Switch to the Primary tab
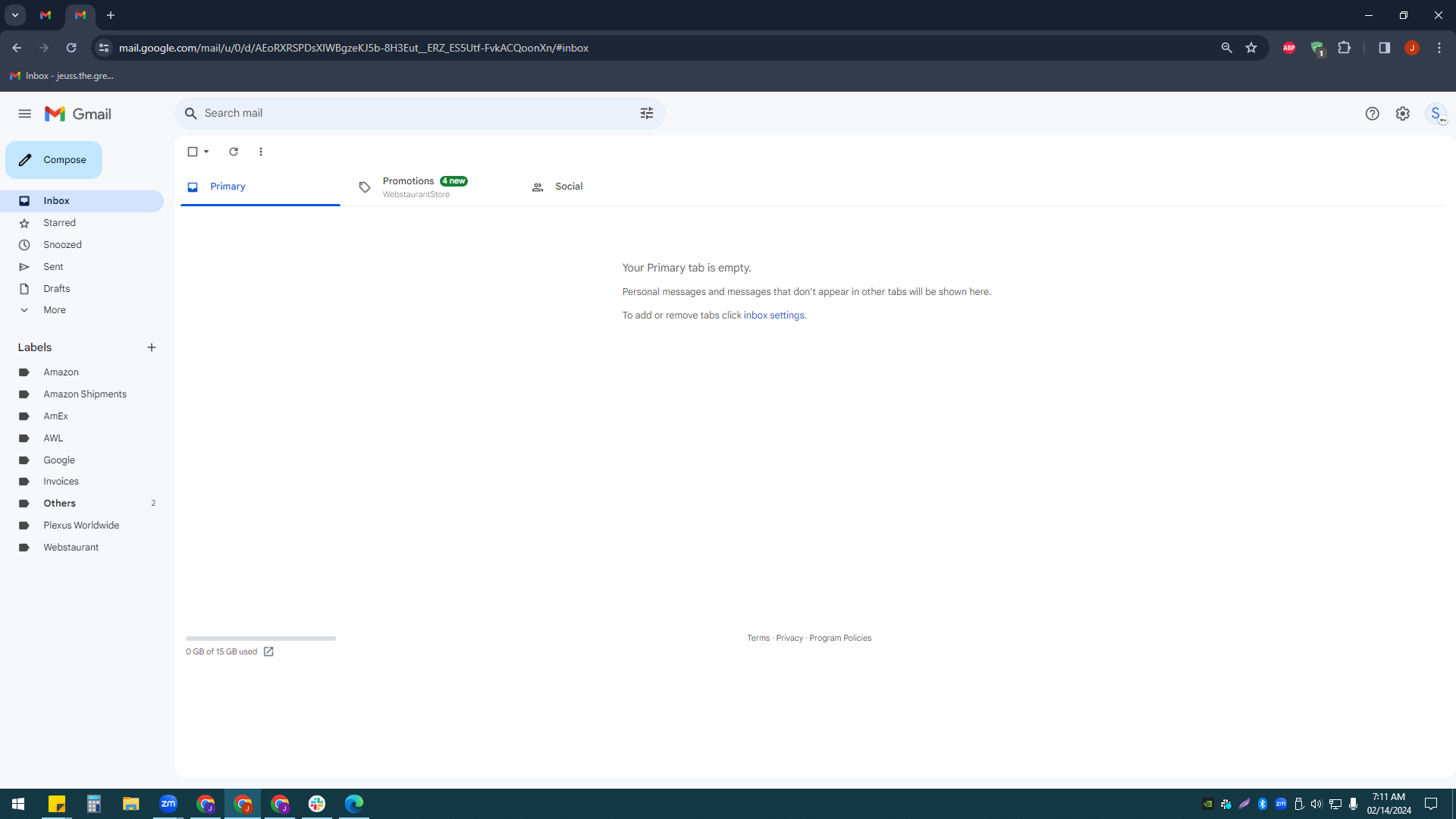 pos(260,187)
